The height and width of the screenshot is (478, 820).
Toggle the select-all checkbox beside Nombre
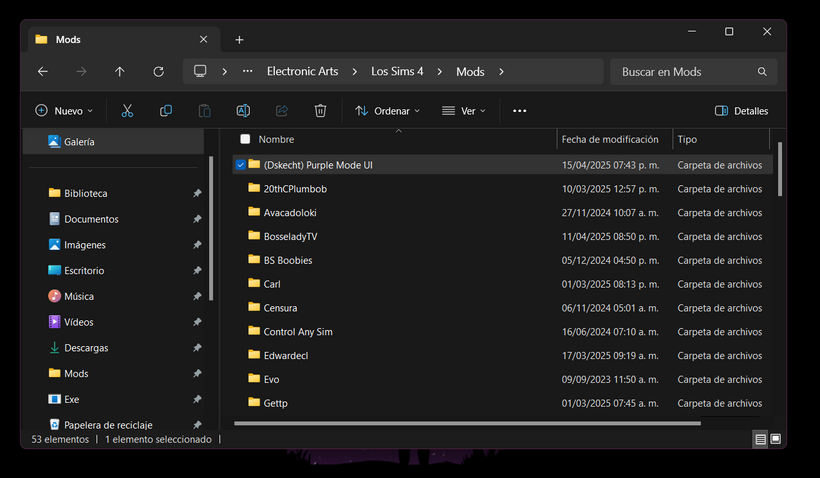(245, 139)
